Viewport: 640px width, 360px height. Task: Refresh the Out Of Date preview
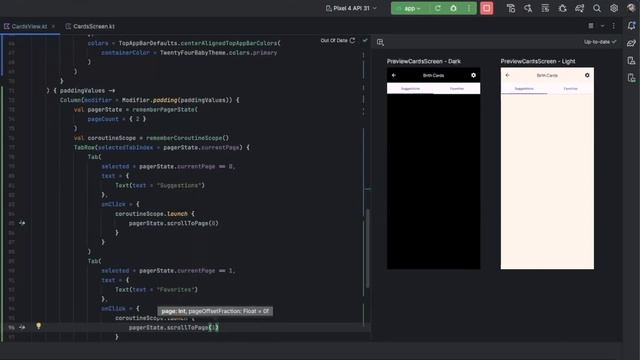click(352, 40)
